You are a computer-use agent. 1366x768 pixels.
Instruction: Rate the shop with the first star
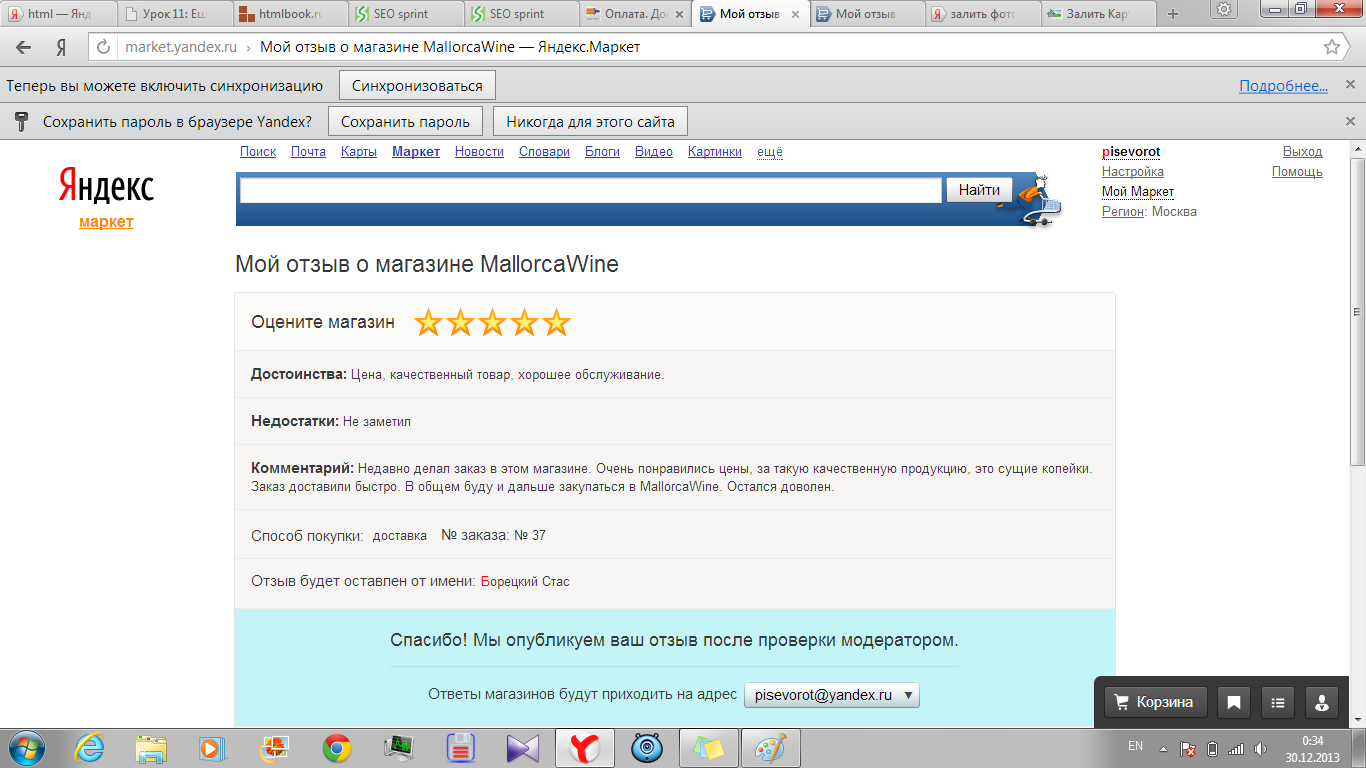(428, 323)
